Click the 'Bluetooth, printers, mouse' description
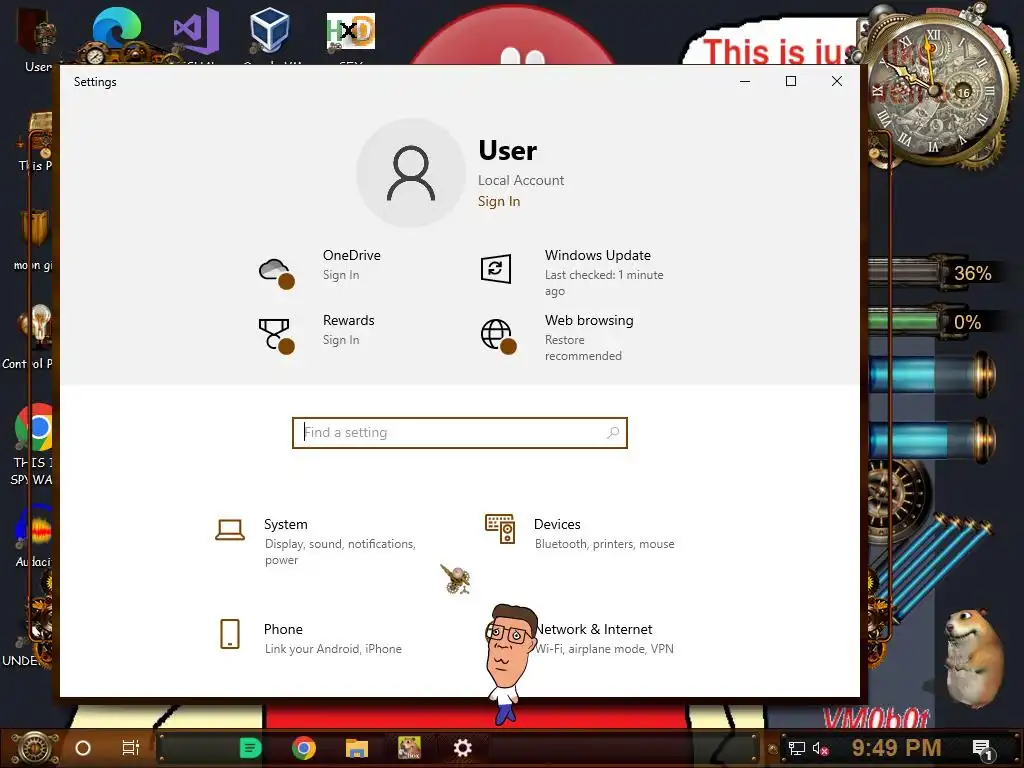 coord(604,544)
